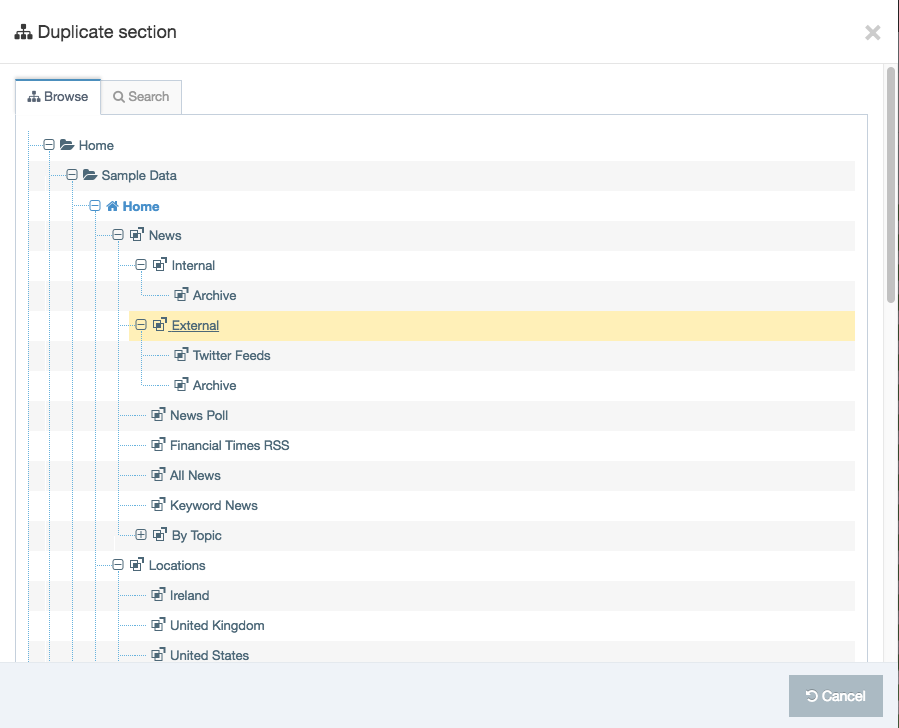
Task: Click the open folder icon beside Sample Data
Action: [x=89, y=175]
